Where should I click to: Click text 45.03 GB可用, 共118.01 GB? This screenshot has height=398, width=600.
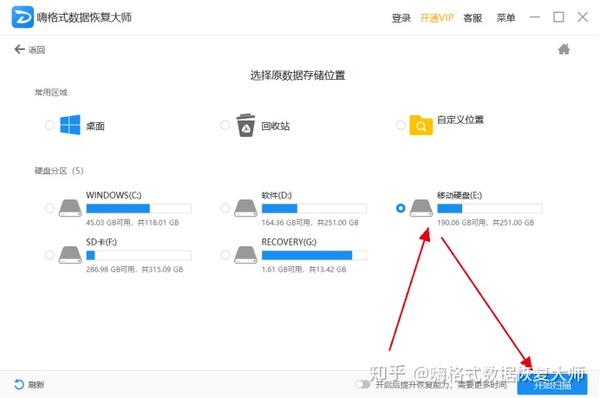pyautogui.click(x=132, y=222)
